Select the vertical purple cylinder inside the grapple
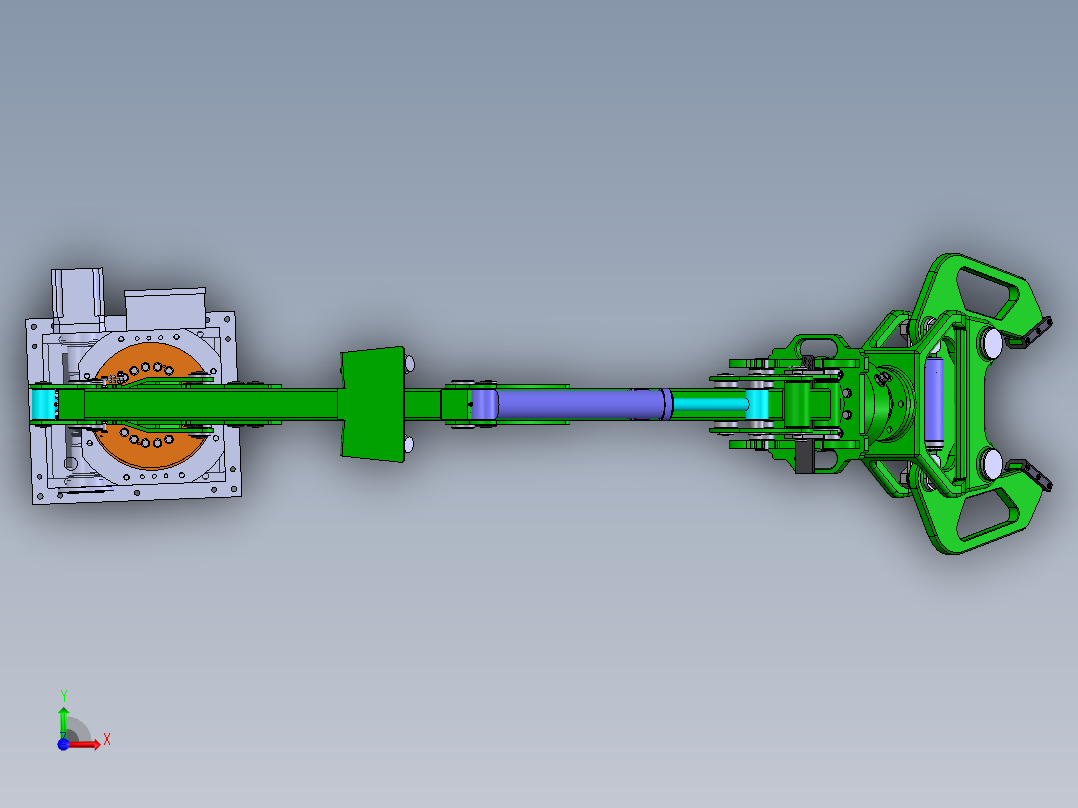Screen dimensions: 1078x808 click(934, 402)
